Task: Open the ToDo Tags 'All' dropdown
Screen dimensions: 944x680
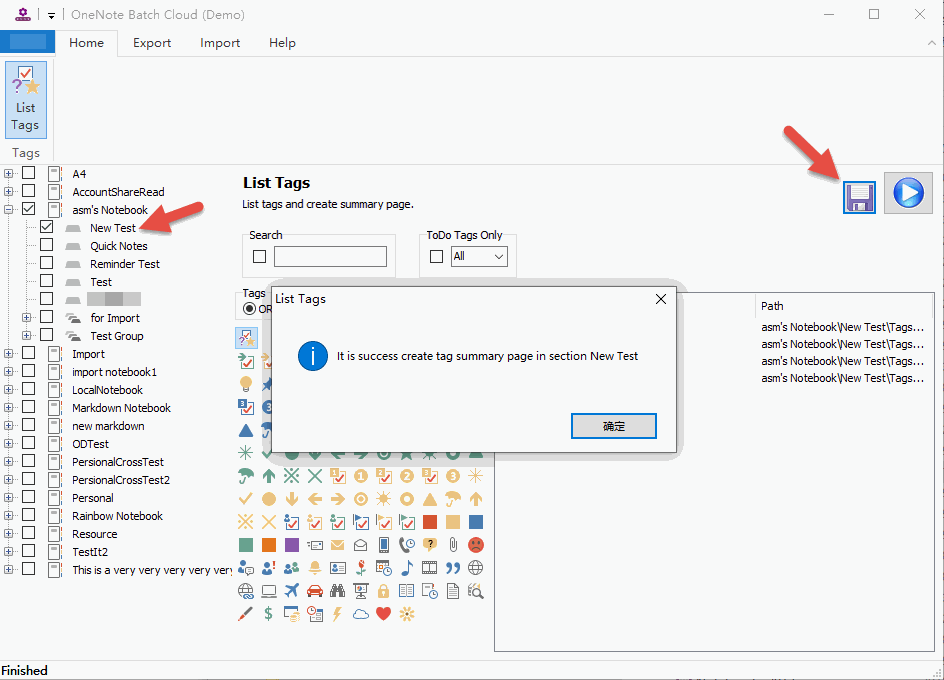Action: click(x=479, y=257)
